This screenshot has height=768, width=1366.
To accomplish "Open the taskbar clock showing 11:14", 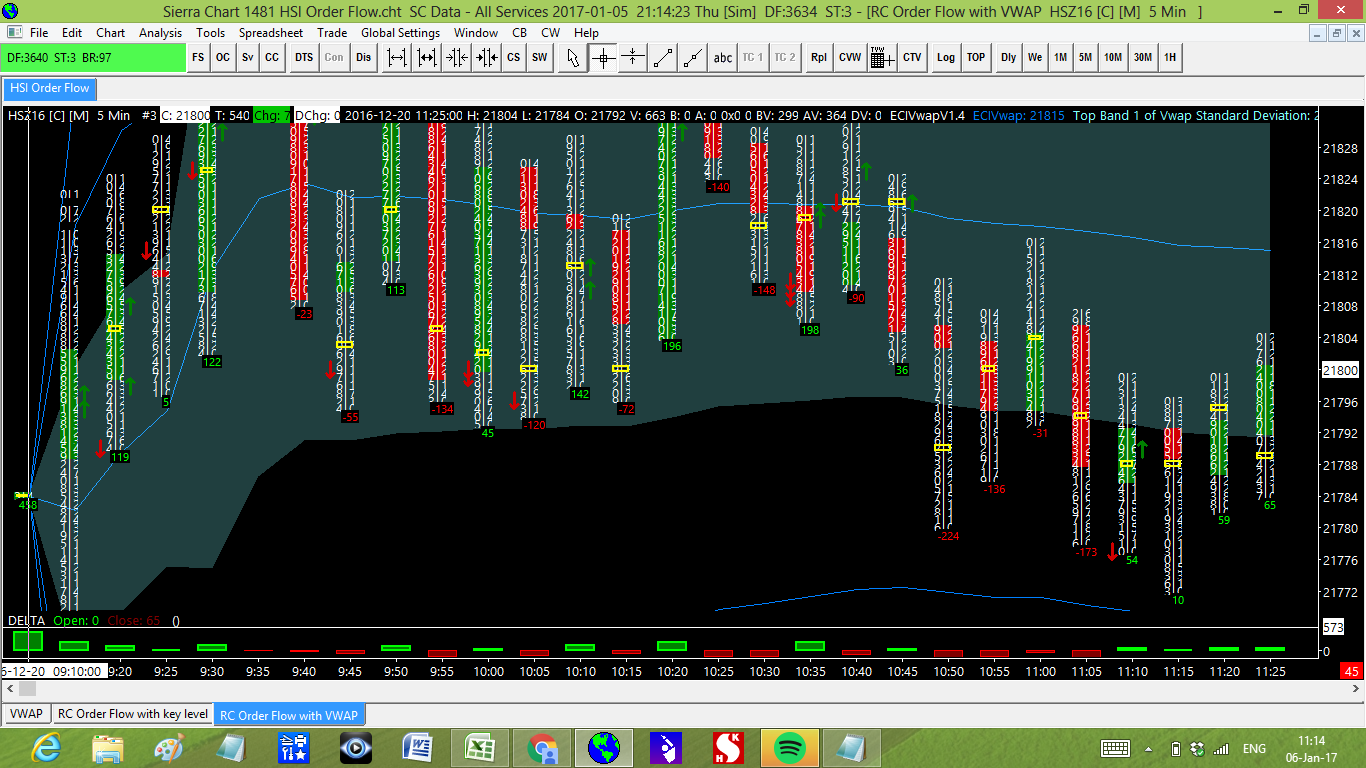I will [1313, 748].
